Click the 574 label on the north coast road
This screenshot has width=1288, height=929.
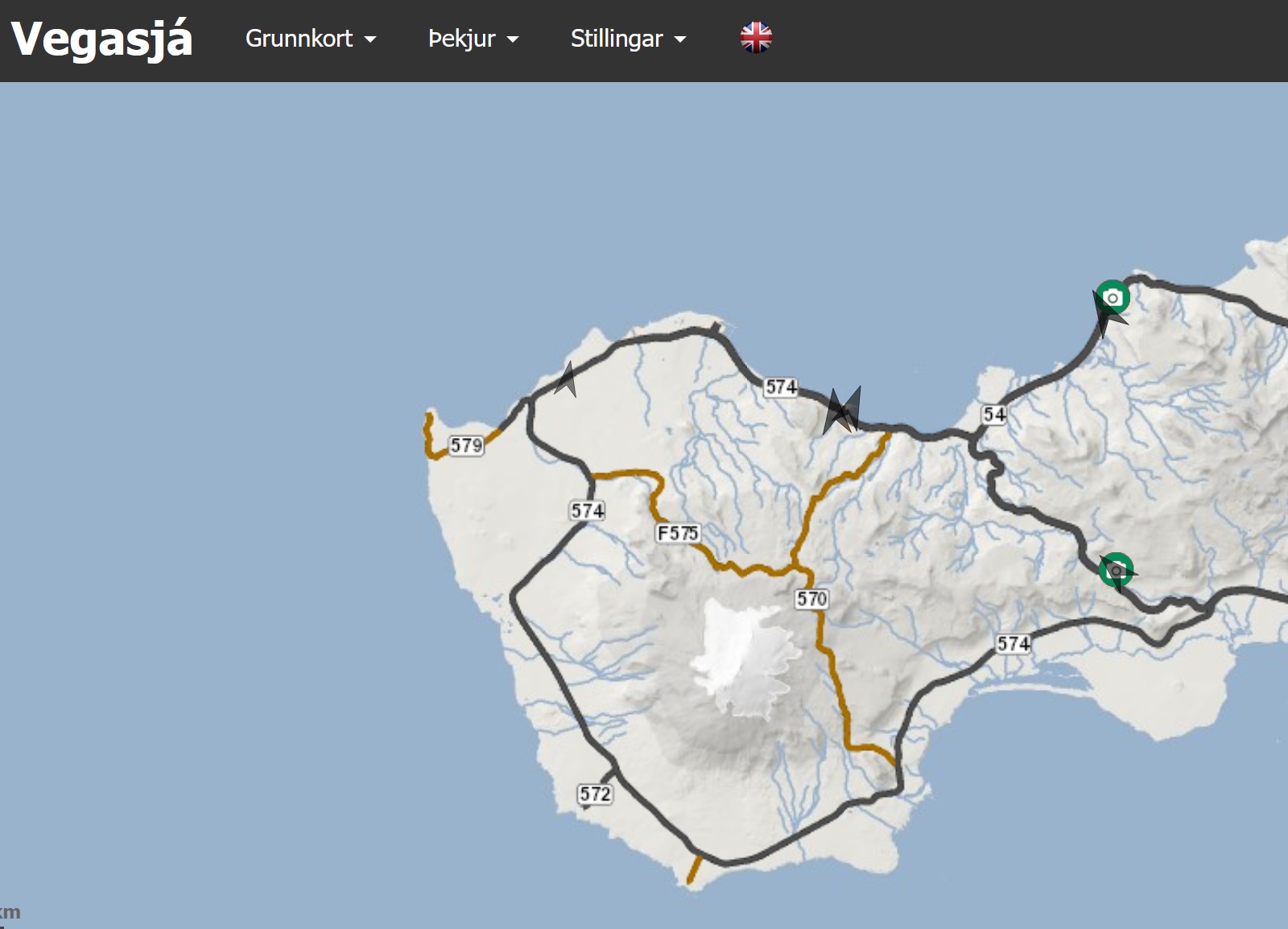click(x=781, y=387)
